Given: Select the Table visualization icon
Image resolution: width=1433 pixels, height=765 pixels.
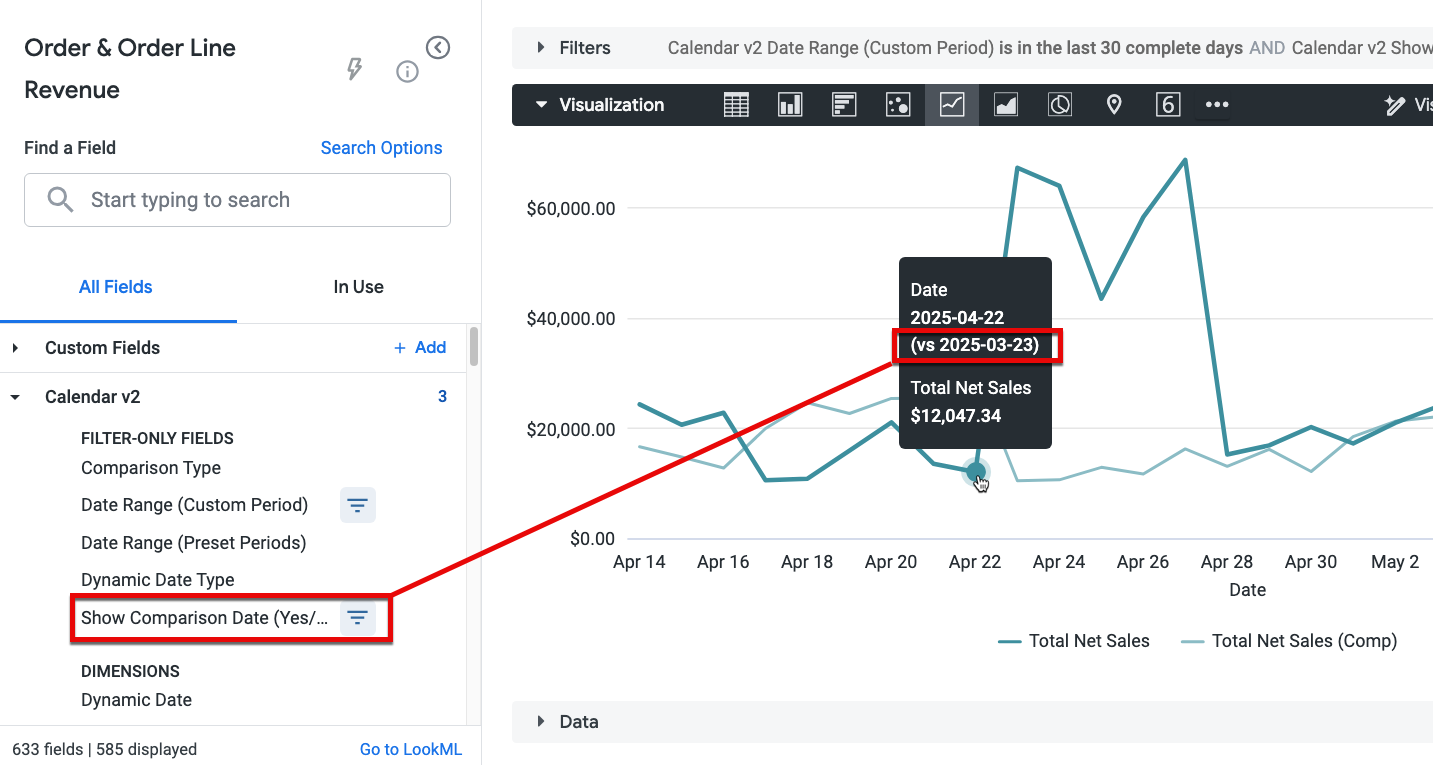Looking at the screenshot, I should pyautogui.click(x=736, y=105).
